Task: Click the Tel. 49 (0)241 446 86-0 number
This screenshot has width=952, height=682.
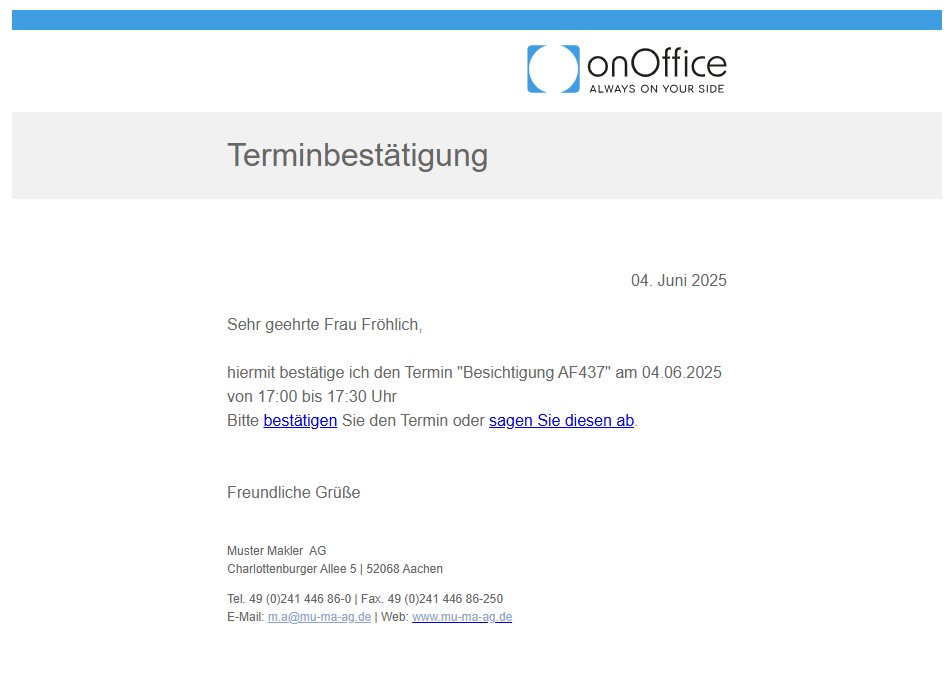Action: pyautogui.click(x=289, y=599)
